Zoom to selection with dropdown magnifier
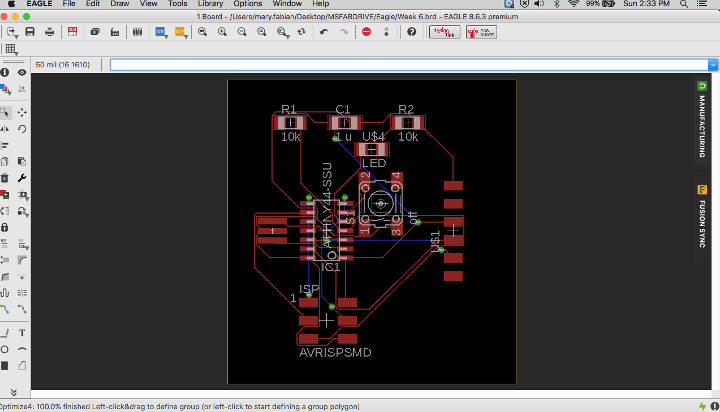This screenshot has width=720, height=412. click(x=283, y=32)
